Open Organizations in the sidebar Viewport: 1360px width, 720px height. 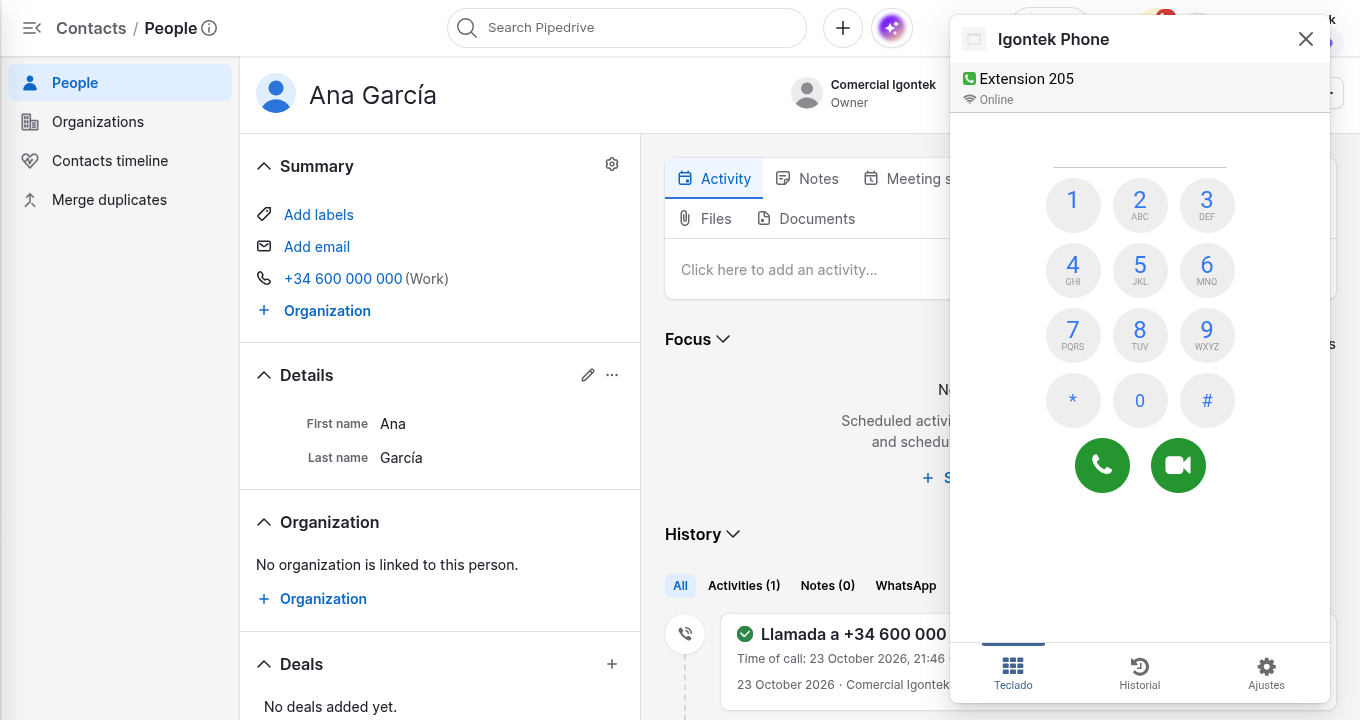click(x=120, y=122)
